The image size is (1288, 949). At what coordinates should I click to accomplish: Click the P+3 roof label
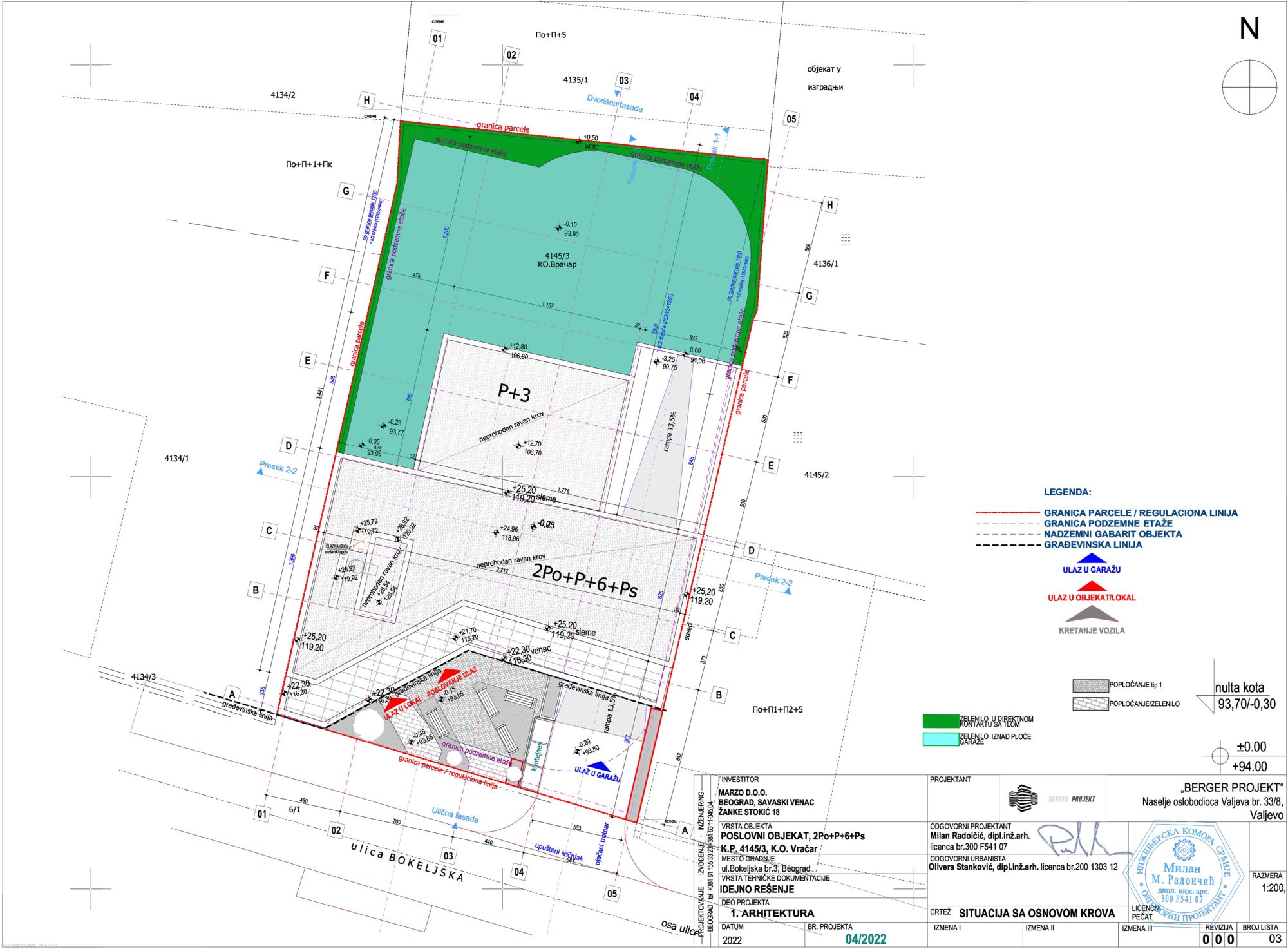click(514, 392)
